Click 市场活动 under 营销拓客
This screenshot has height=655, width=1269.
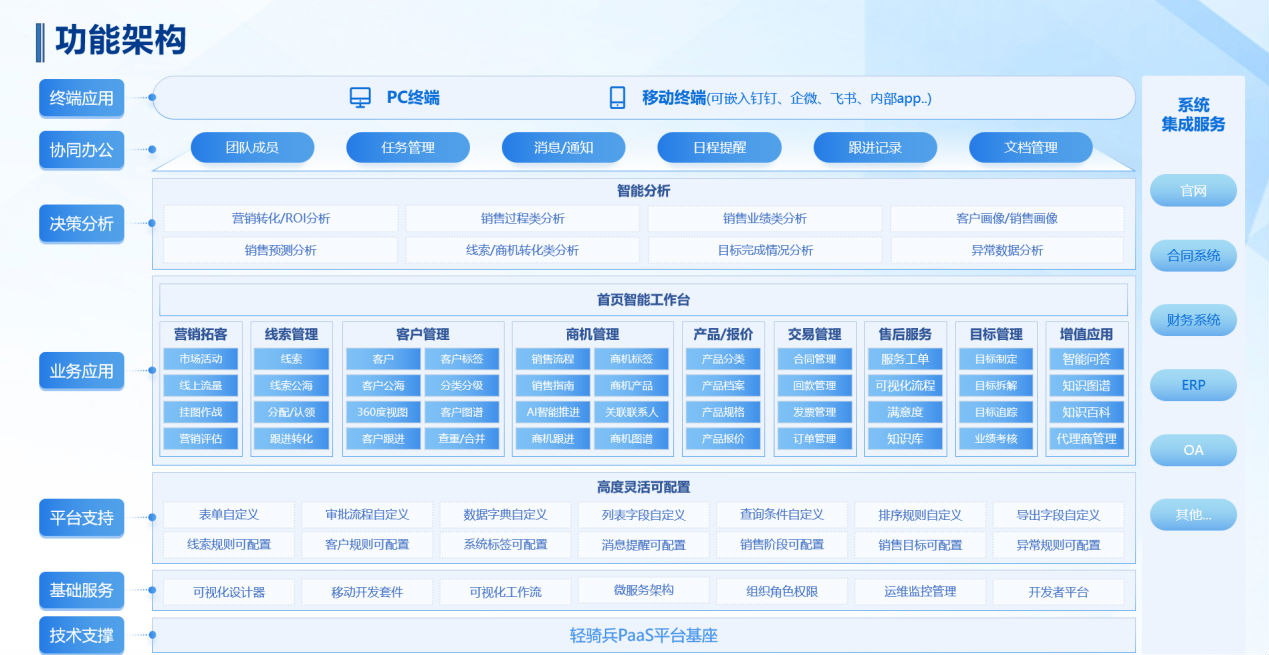click(x=201, y=359)
